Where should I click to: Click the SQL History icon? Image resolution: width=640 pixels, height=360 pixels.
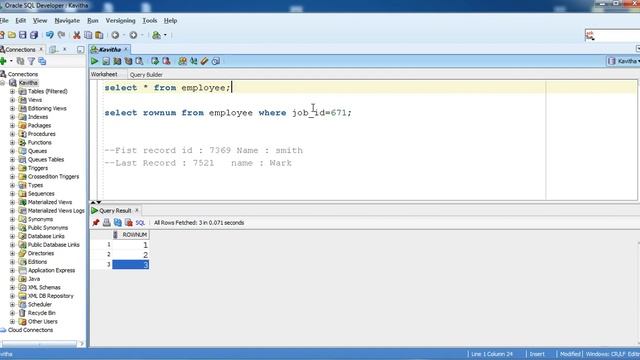coord(216,61)
